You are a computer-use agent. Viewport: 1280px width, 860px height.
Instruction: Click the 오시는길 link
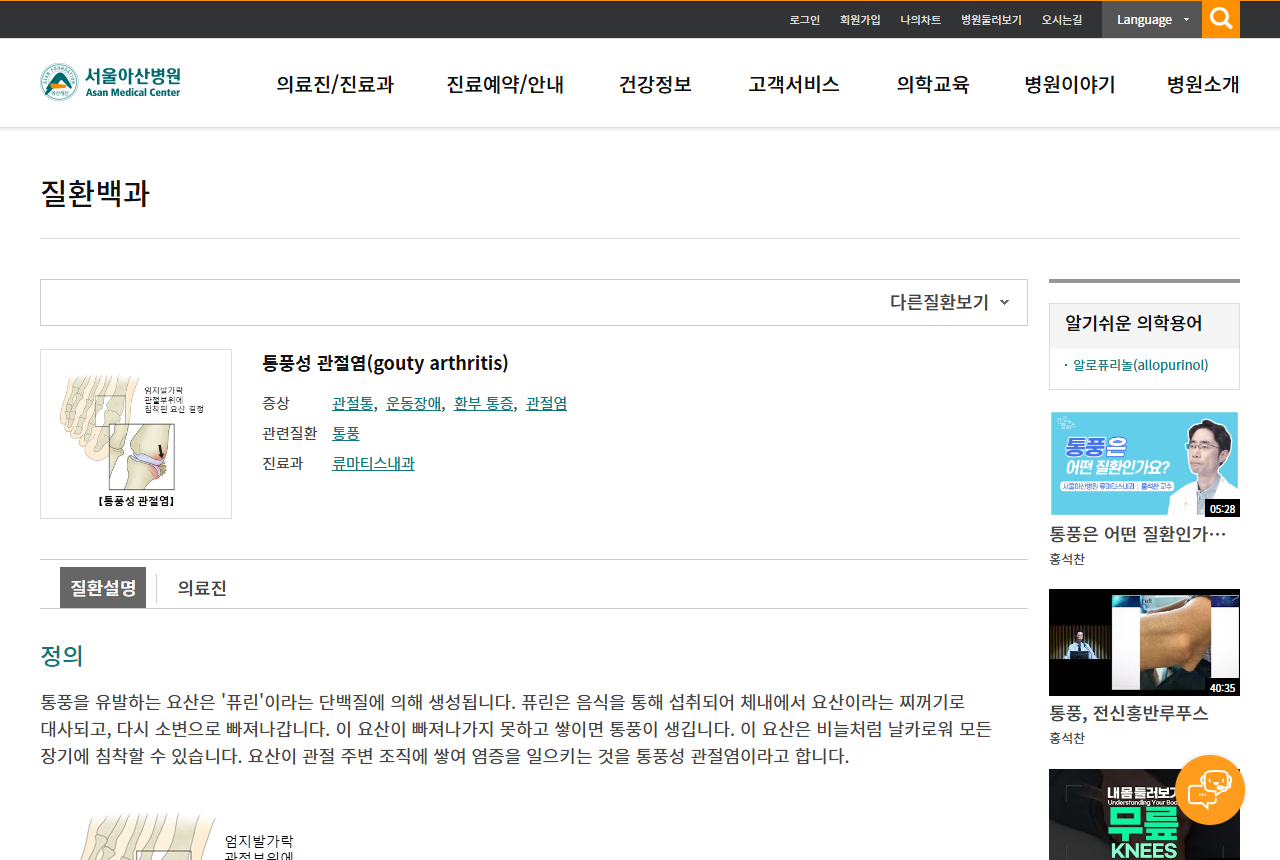click(x=1062, y=20)
